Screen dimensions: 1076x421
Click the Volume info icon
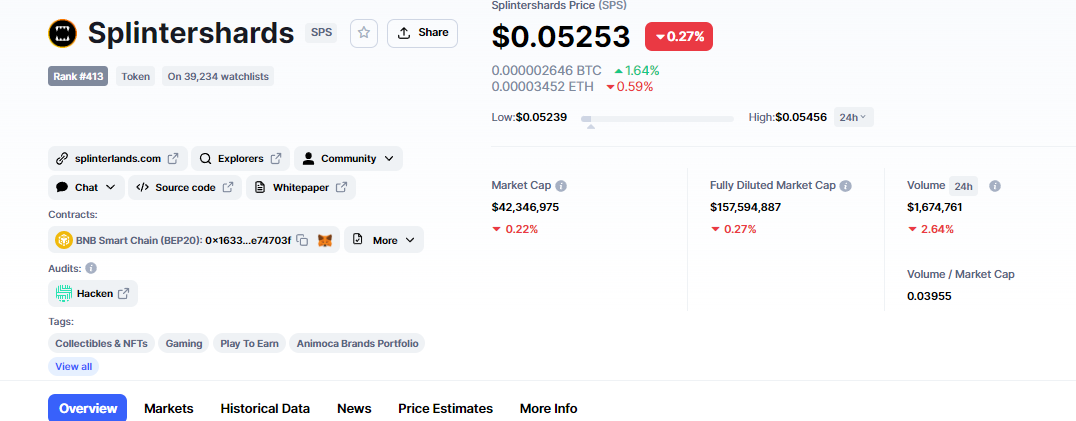pyautogui.click(x=995, y=186)
